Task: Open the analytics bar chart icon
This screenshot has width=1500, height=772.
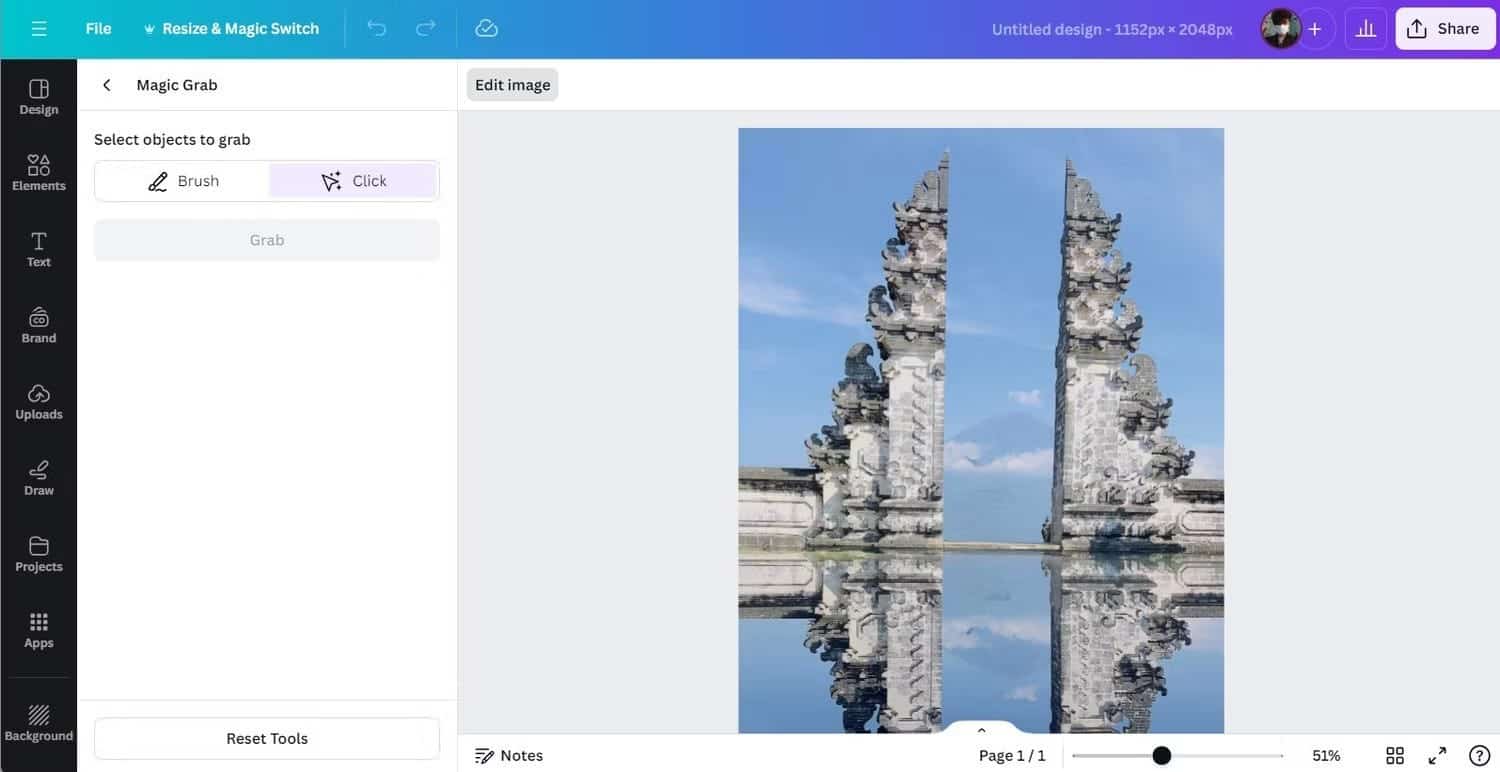Action: coord(1366,29)
